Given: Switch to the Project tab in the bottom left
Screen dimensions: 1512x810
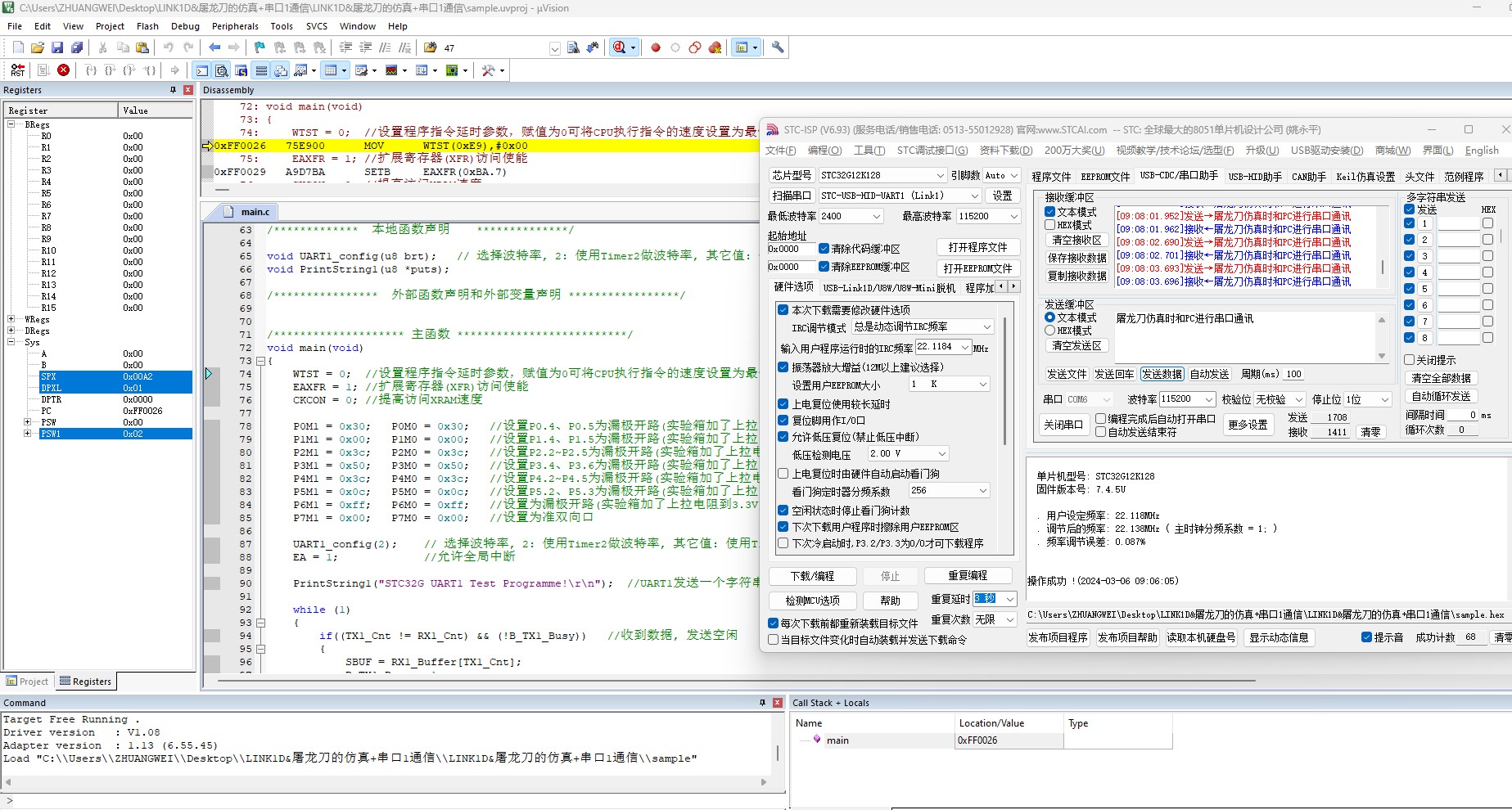Looking at the screenshot, I should (x=27, y=682).
